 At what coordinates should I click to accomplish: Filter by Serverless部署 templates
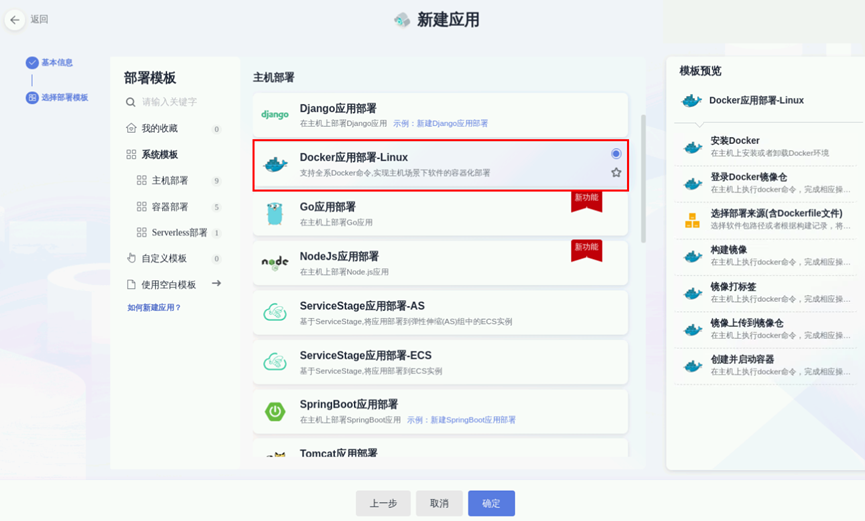click(x=179, y=232)
